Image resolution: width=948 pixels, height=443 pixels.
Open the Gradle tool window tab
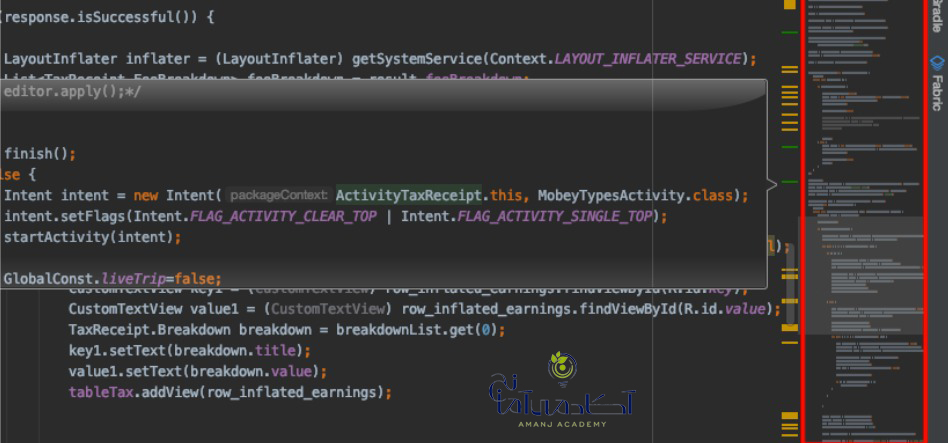pyautogui.click(x=937, y=17)
